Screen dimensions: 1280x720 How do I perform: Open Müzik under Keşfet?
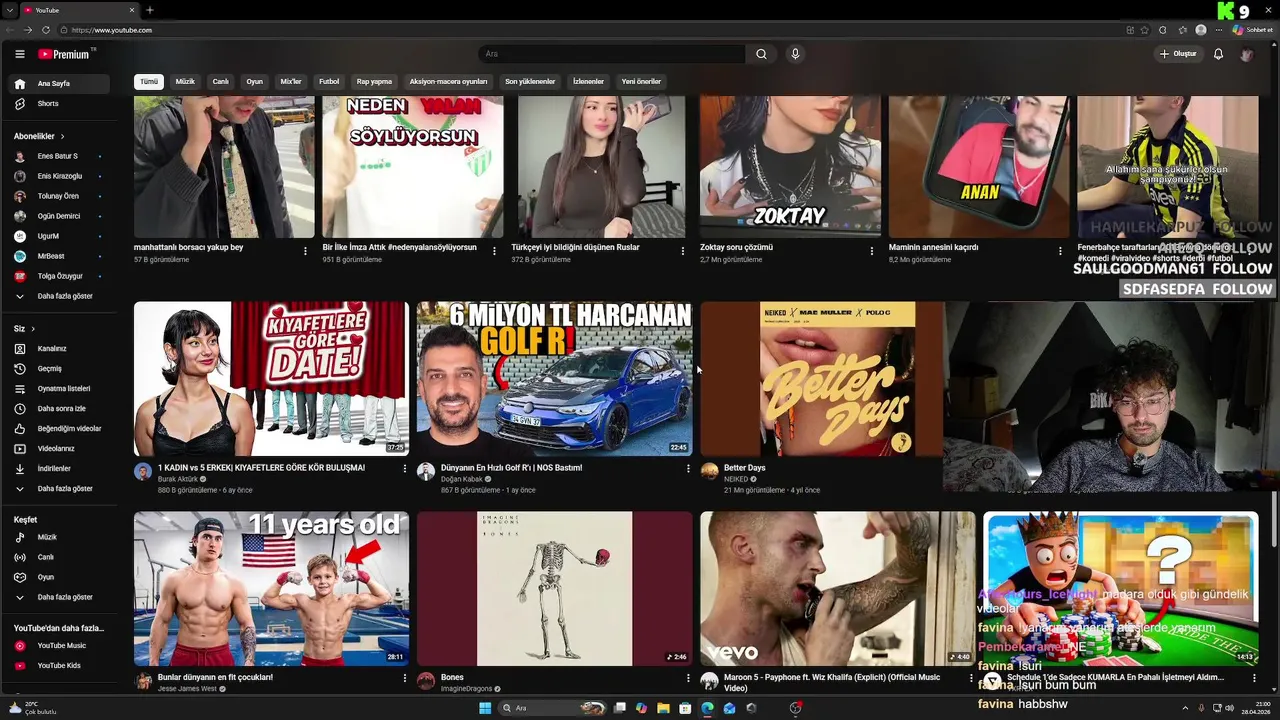[x=60, y=537]
